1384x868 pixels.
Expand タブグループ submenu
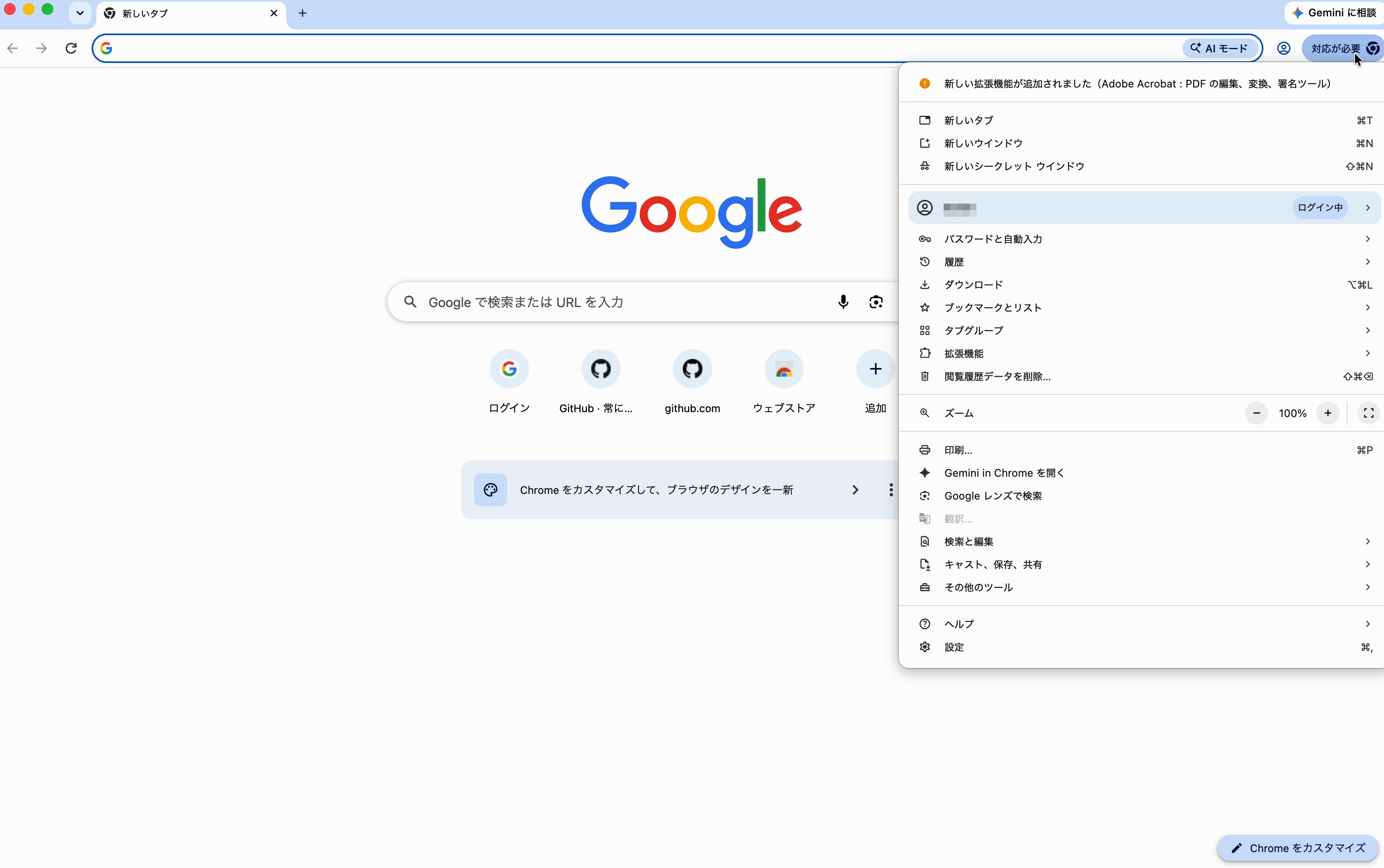tap(1141, 331)
